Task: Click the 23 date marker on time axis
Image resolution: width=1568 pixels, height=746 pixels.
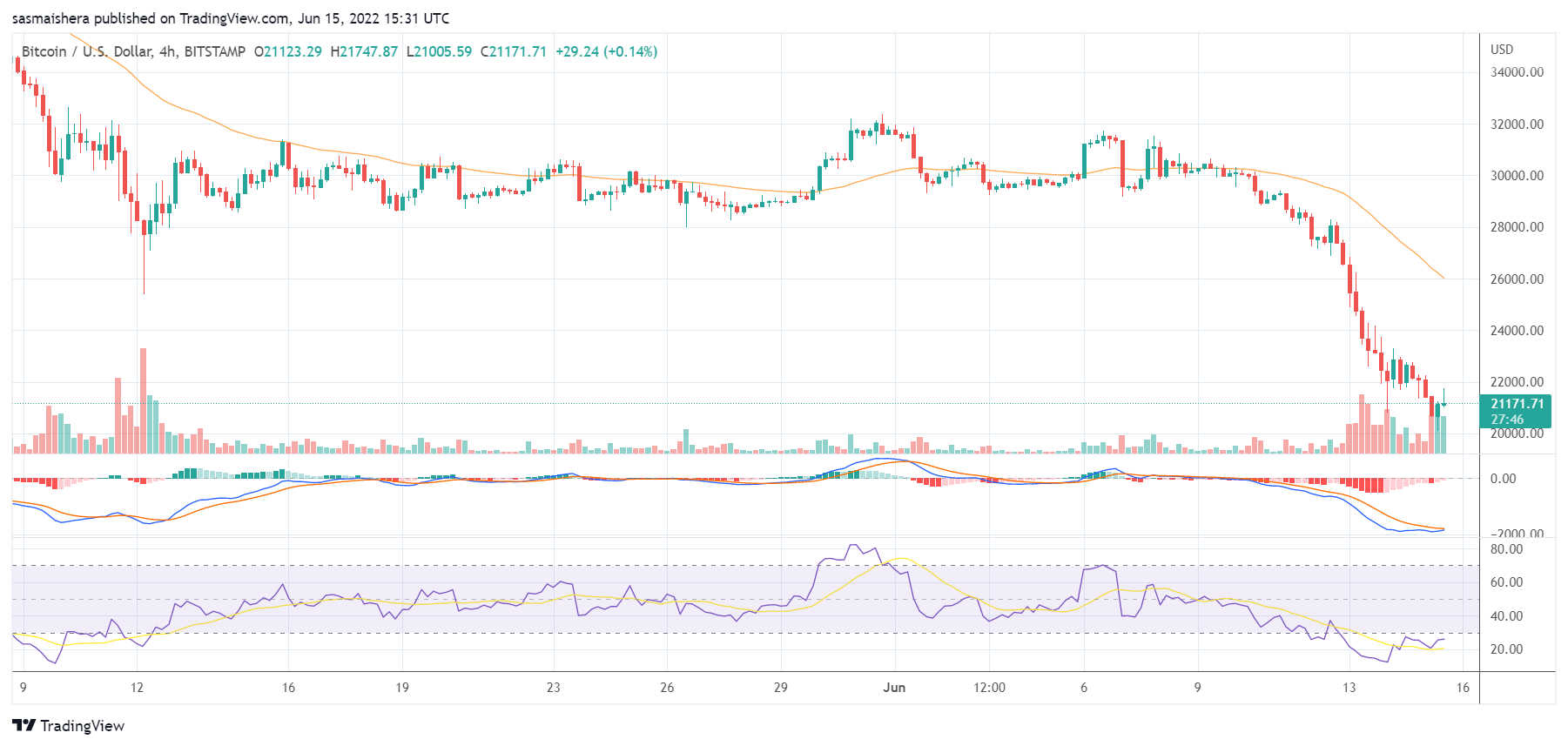Action: pyautogui.click(x=553, y=688)
